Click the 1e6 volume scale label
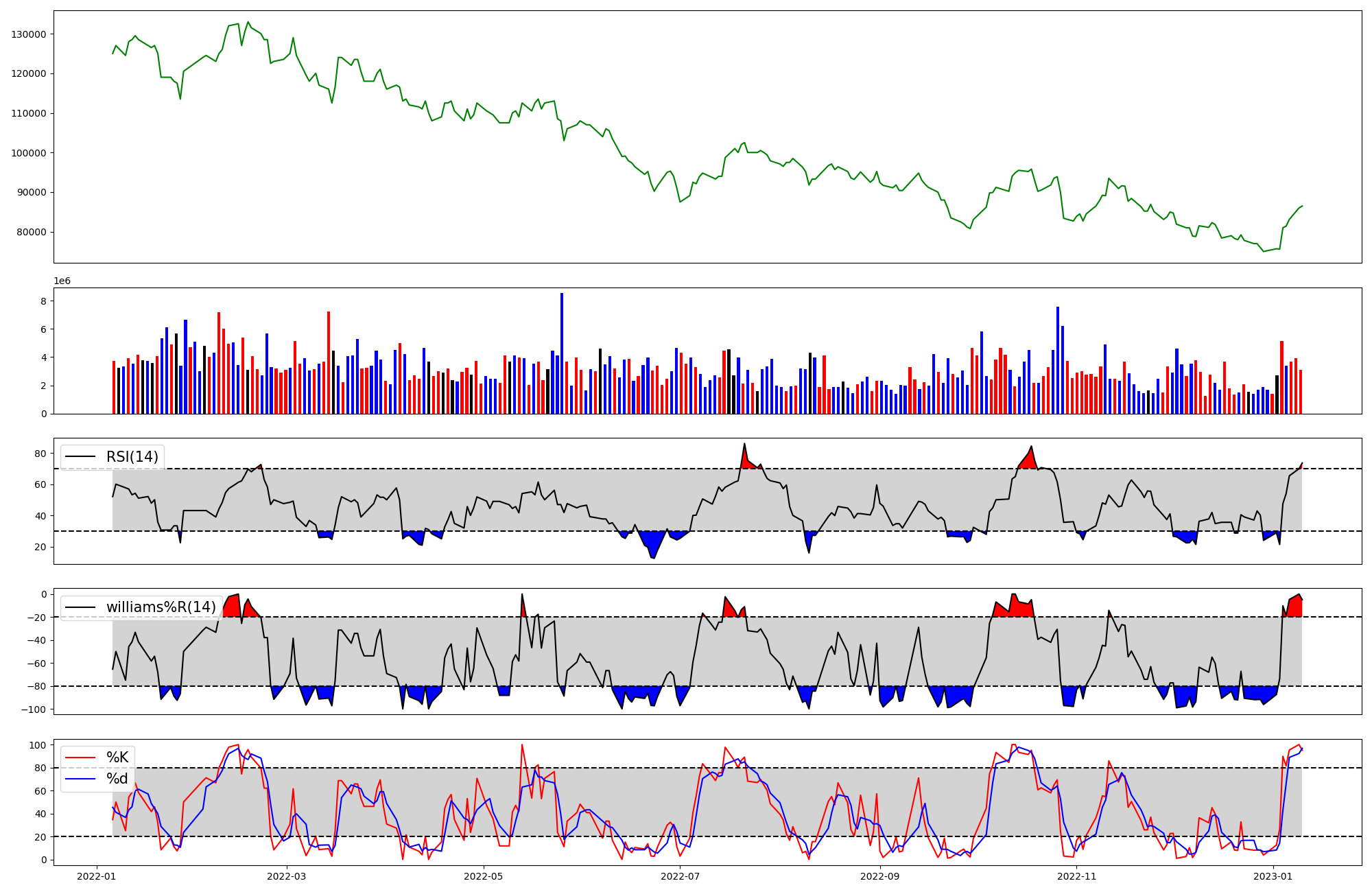Image resolution: width=1372 pixels, height=892 pixels. (62, 281)
